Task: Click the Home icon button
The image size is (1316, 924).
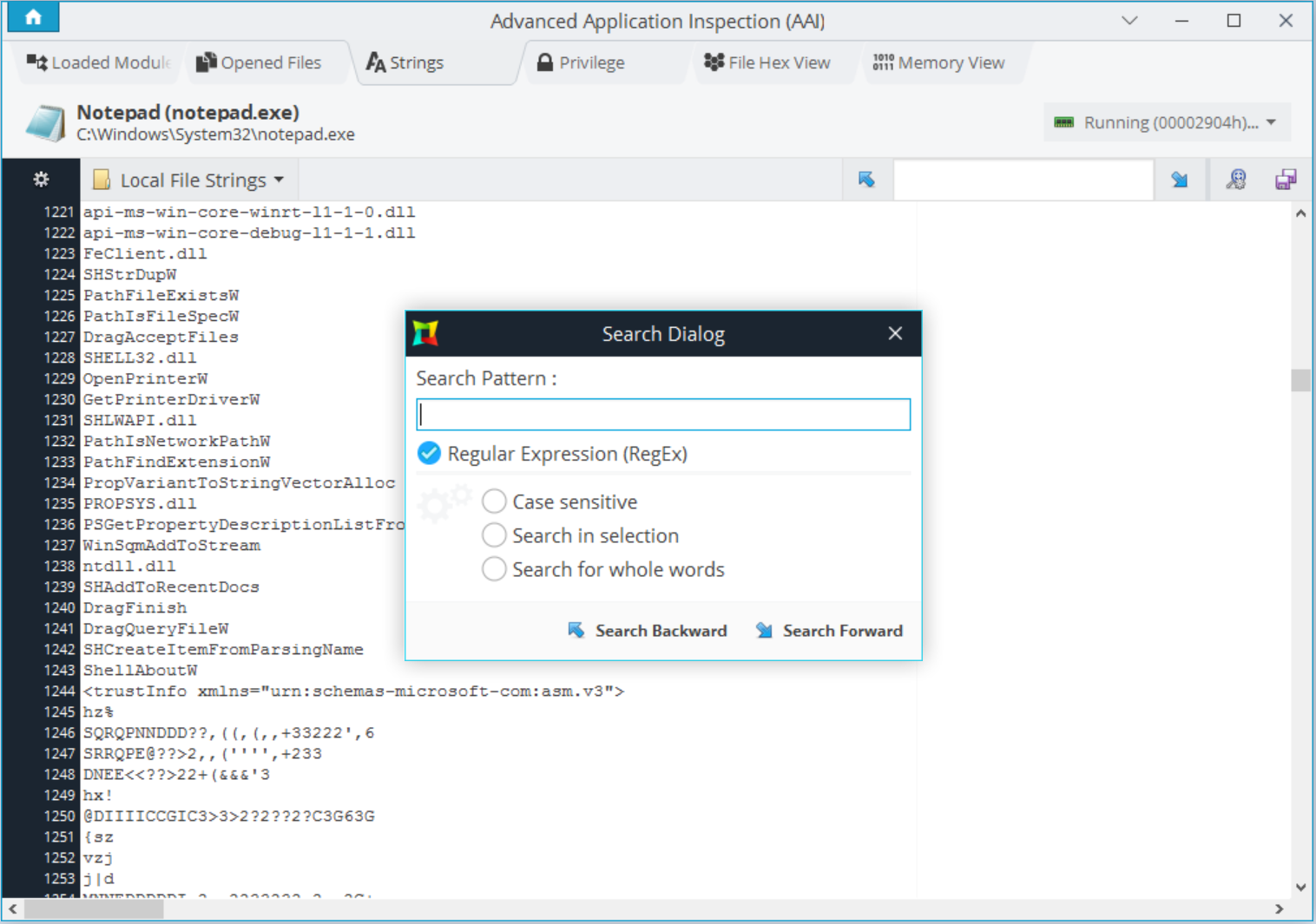Action: pyautogui.click(x=33, y=16)
